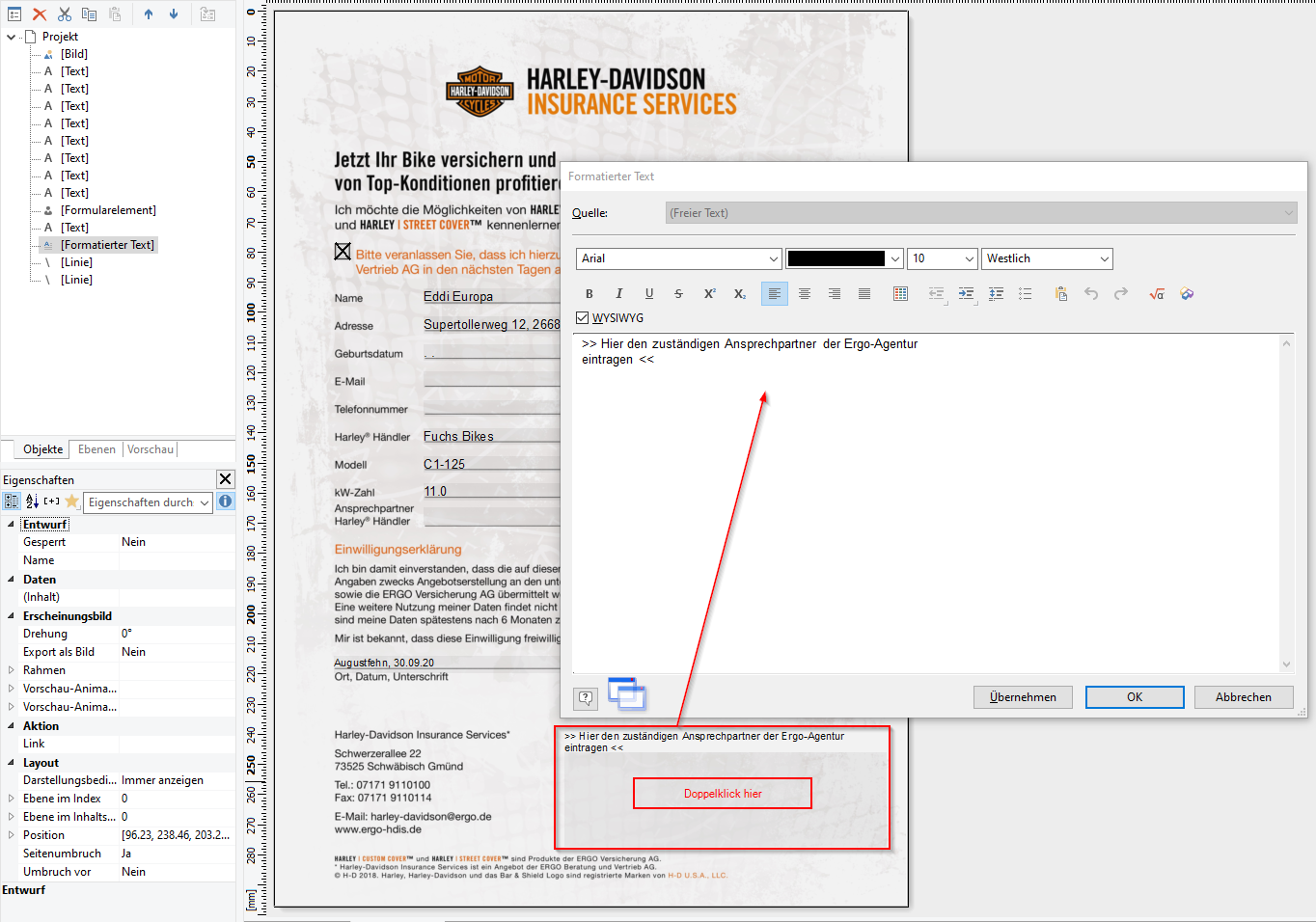This screenshot has width=1316, height=922.
Task: Decrease paragraph indent
Action: point(936,294)
